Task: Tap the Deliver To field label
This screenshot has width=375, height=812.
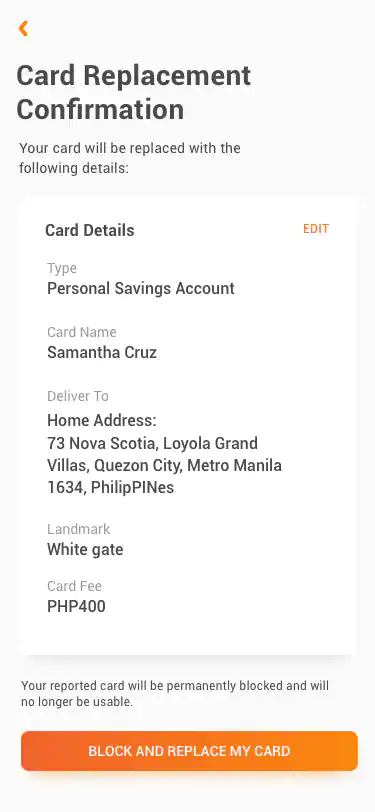Action: [78, 396]
